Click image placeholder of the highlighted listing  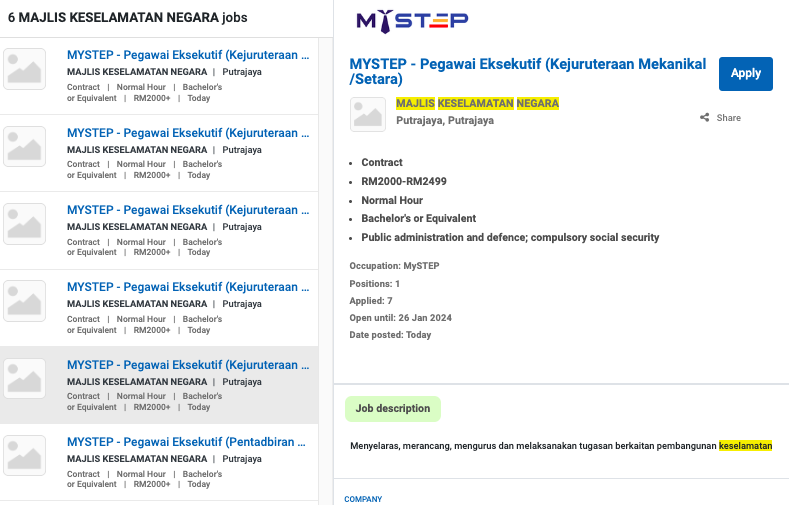[24, 378]
